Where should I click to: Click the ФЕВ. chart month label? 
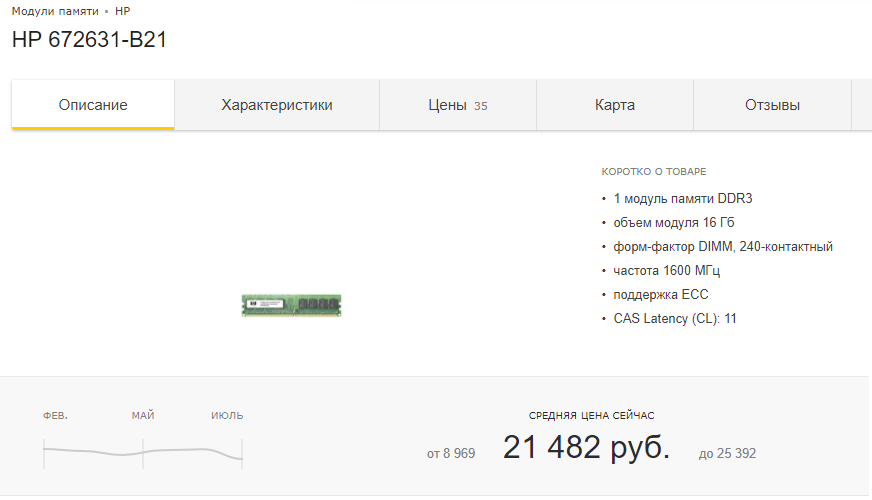55,415
